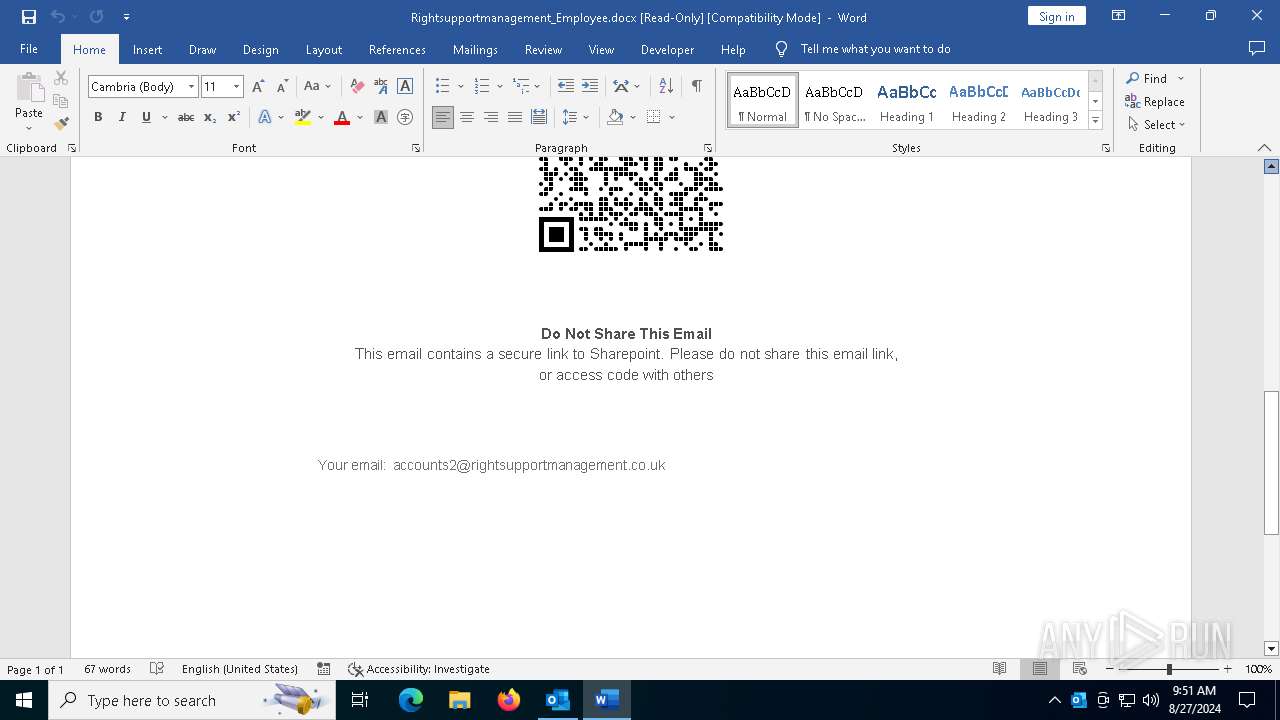Click the Distributed alignment icon
This screenshot has width=1280, height=720.
point(539,117)
